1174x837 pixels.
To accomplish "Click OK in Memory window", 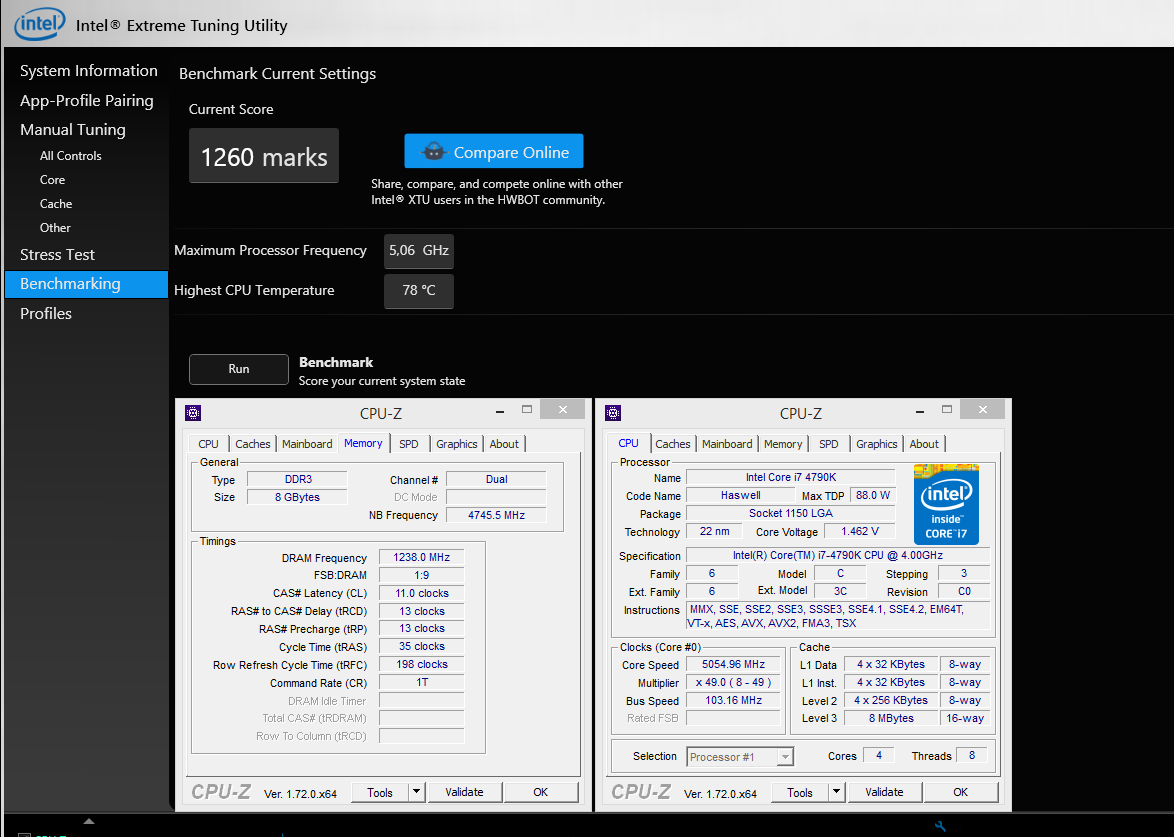I will click(541, 792).
